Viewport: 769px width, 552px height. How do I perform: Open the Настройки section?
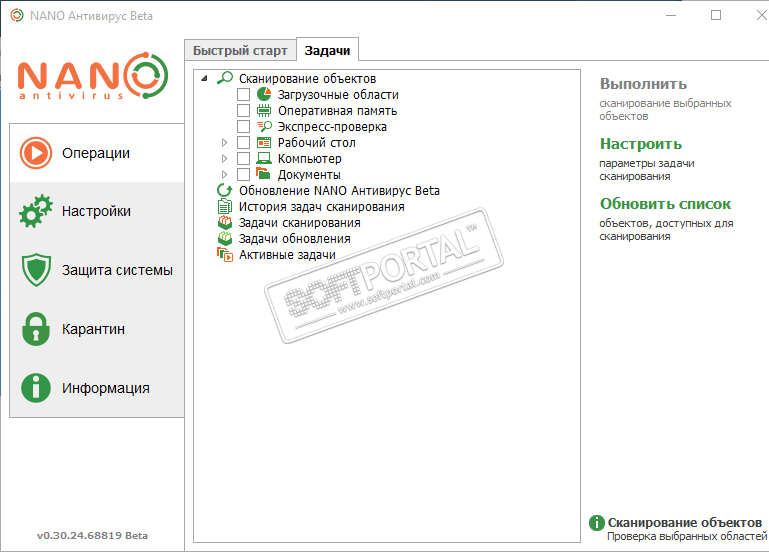pyautogui.click(x=97, y=211)
